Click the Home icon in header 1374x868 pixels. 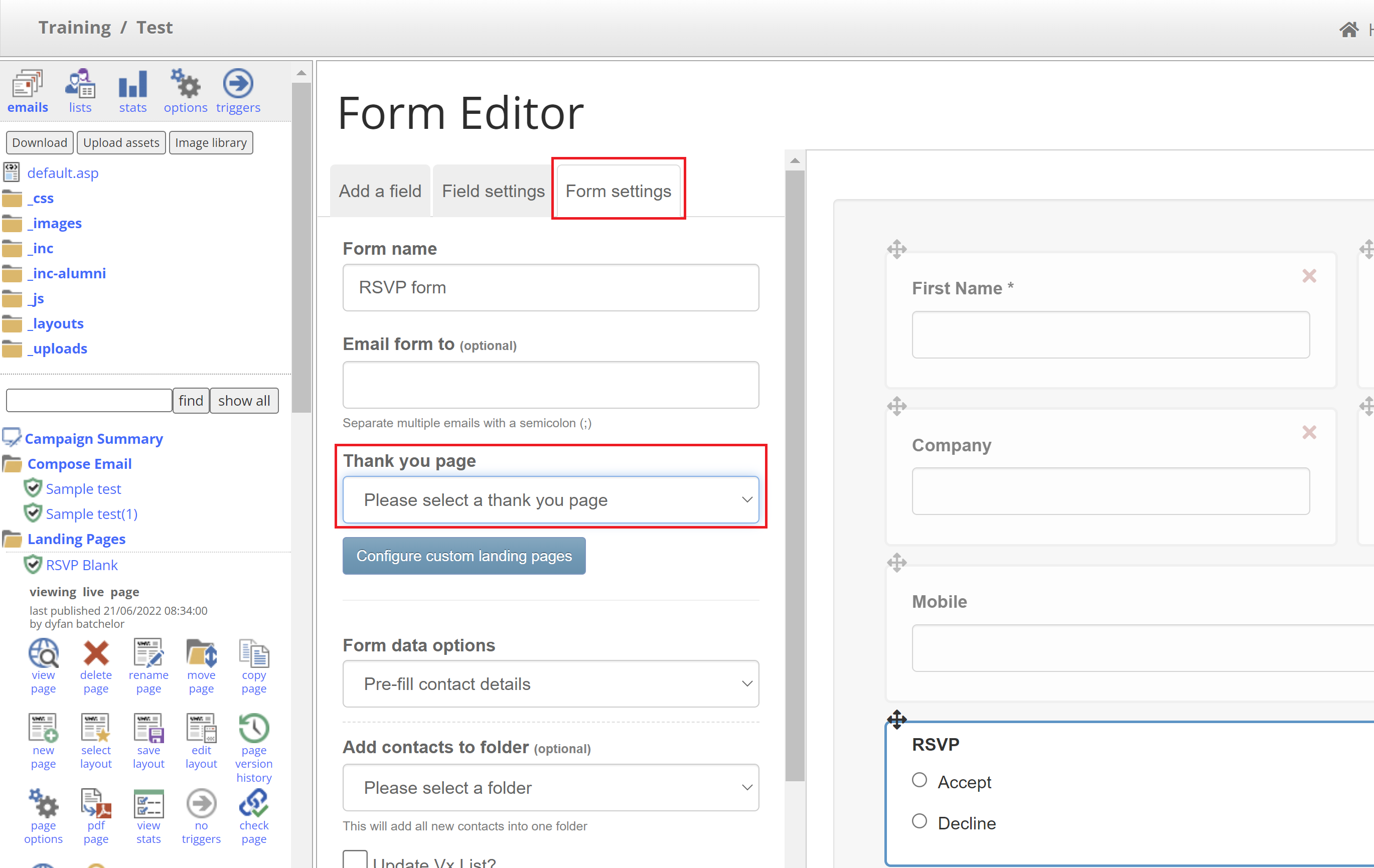(1349, 30)
